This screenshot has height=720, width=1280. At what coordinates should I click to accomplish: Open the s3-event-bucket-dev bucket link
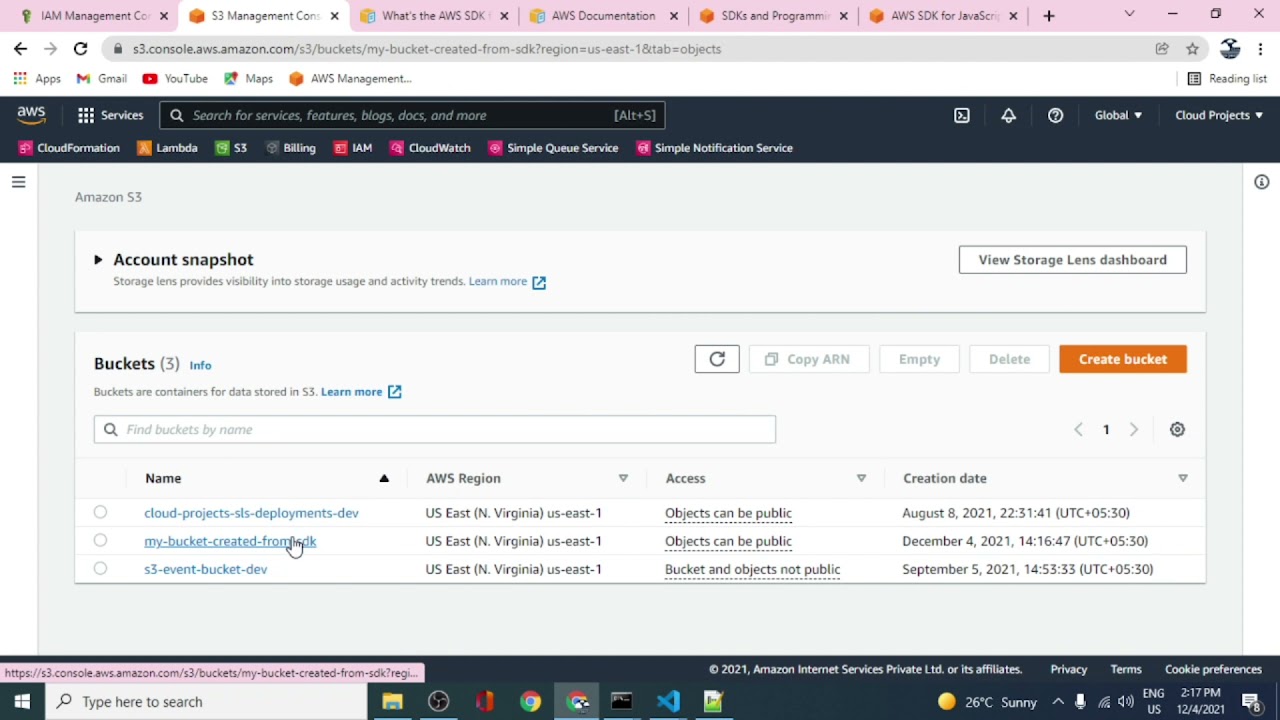(205, 568)
